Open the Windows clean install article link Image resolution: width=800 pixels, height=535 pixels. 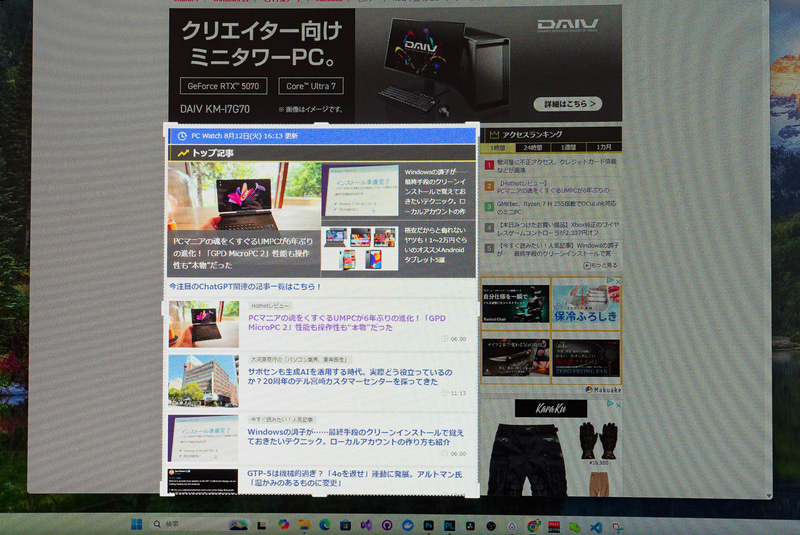(356, 437)
